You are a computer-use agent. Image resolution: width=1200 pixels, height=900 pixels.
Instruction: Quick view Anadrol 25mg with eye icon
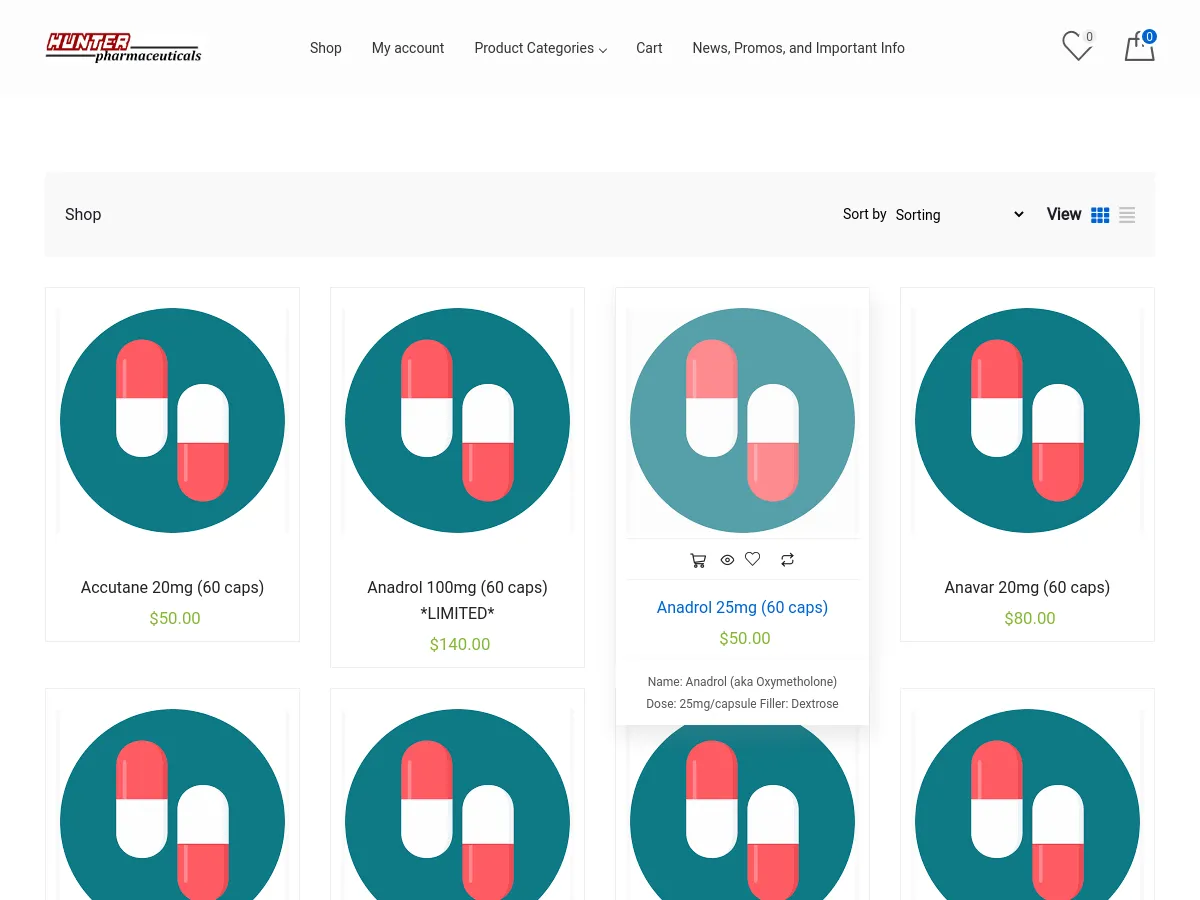tap(727, 560)
